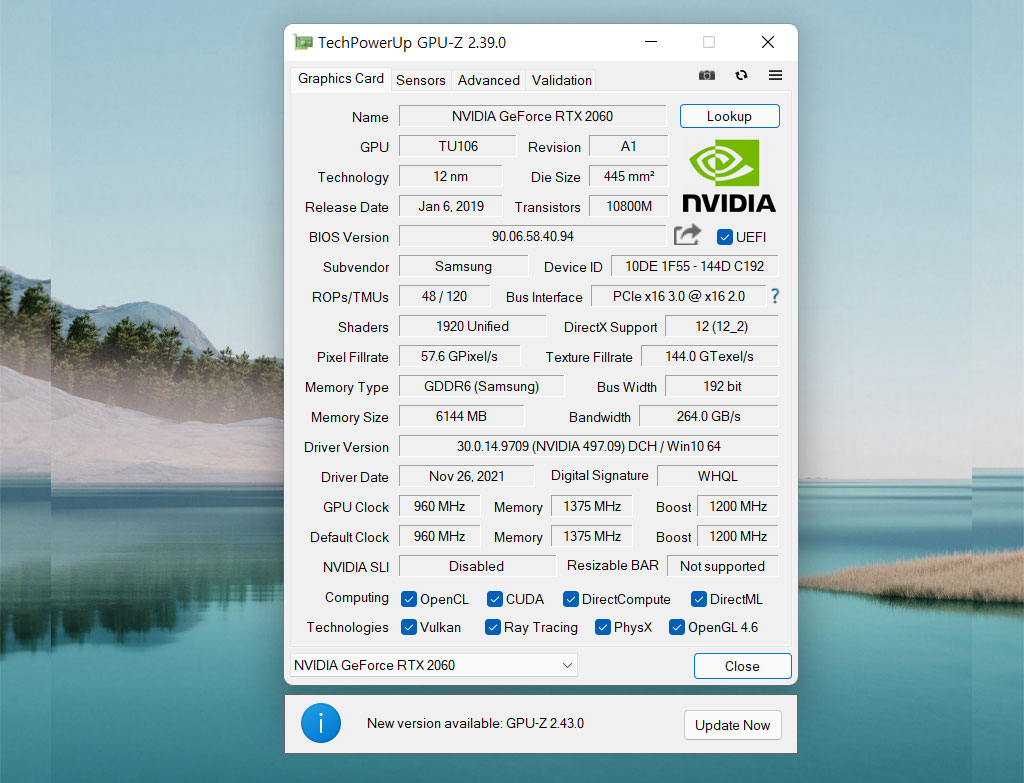Click the Texture Fillrate field 144.0 GTexel/s
Image resolution: width=1024 pixels, height=783 pixels.
click(710, 357)
